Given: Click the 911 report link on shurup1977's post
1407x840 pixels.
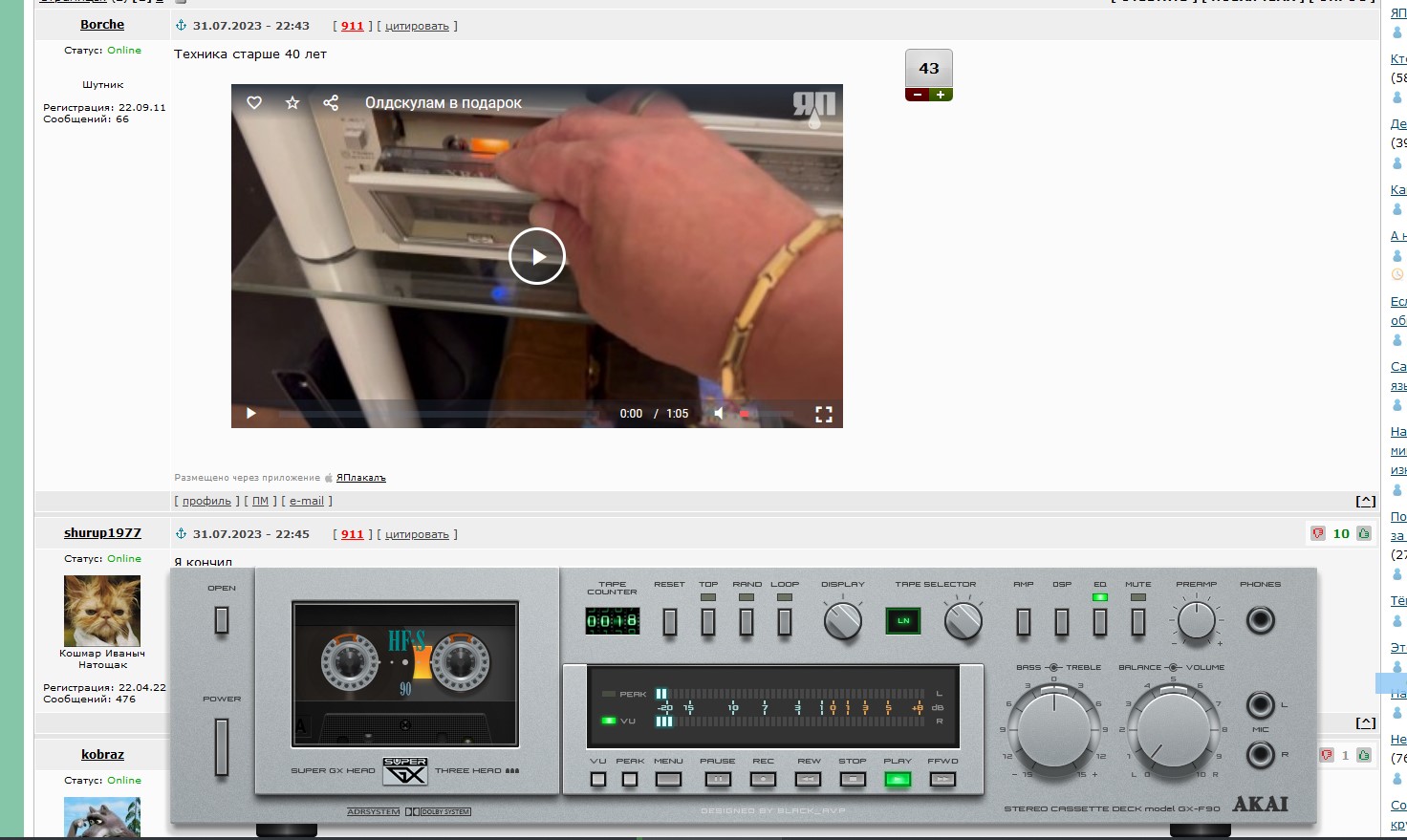Looking at the screenshot, I should pyautogui.click(x=353, y=534).
